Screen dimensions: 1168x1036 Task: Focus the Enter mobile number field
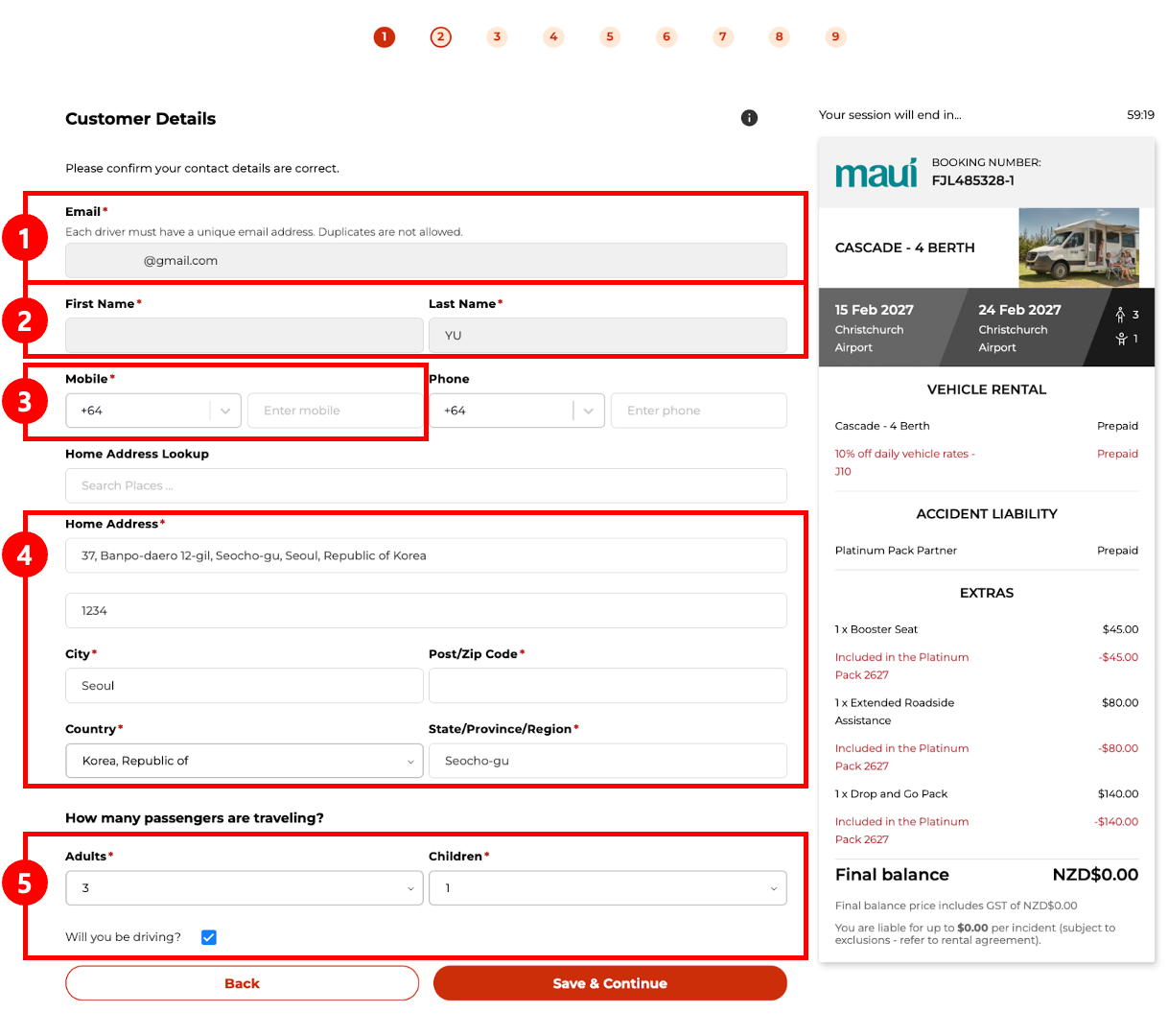(336, 411)
